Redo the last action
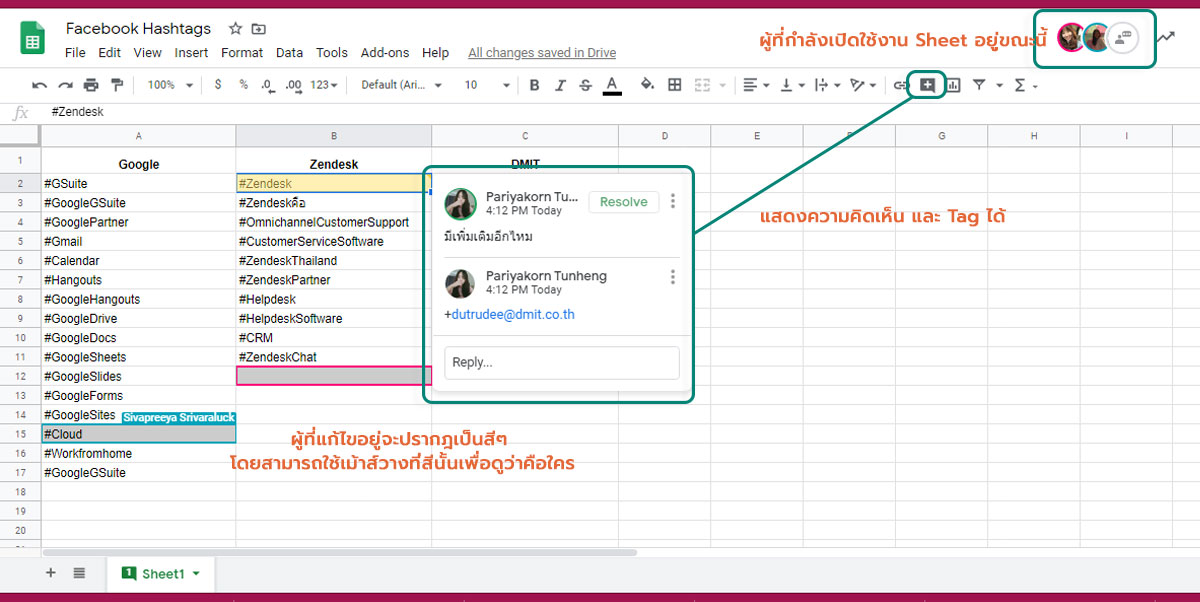1200x602 pixels. tap(65, 85)
